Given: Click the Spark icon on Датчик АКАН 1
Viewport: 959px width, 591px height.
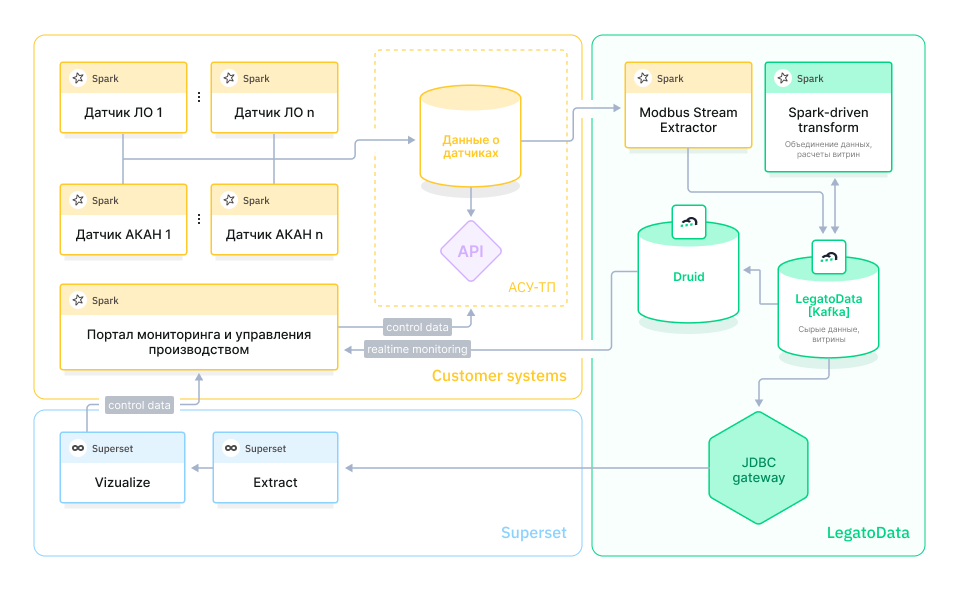Looking at the screenshot, I should point(77,200).
